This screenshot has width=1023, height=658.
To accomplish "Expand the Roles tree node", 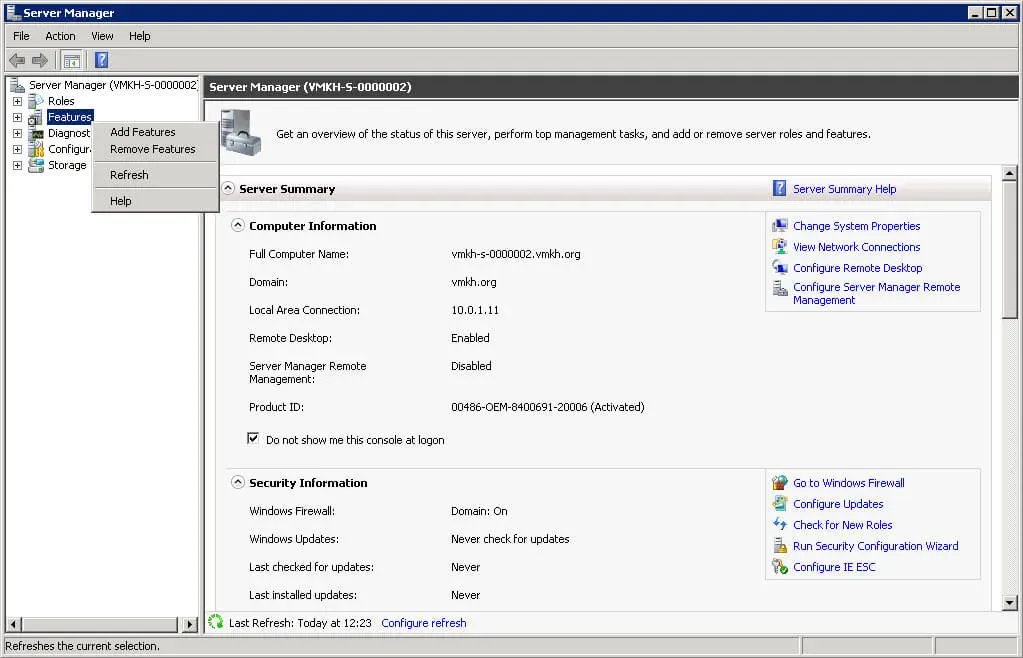I will pyautogui.click(x=18, y=102).
